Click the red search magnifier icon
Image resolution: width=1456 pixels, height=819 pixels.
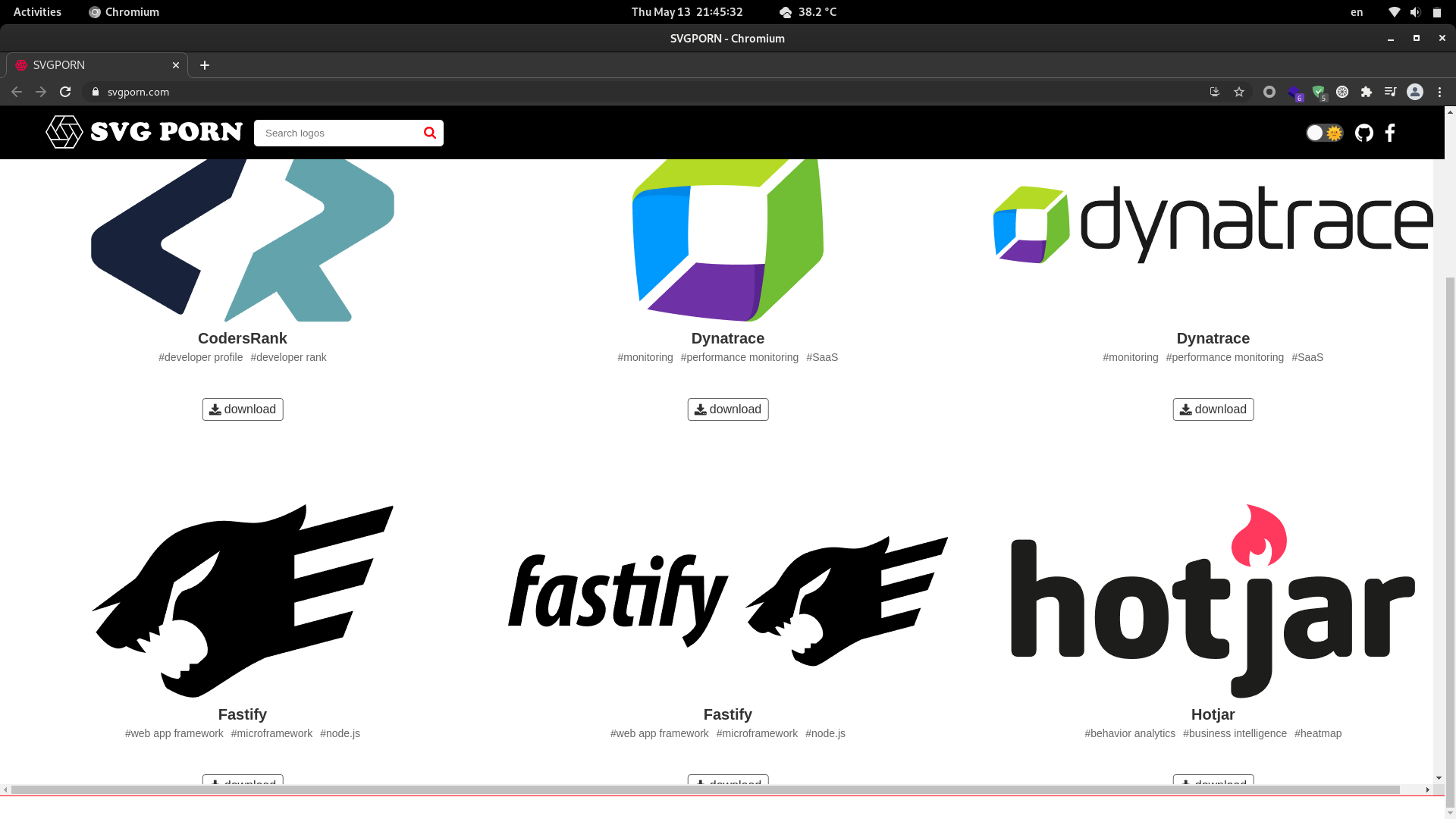click(x=430, y=133)
